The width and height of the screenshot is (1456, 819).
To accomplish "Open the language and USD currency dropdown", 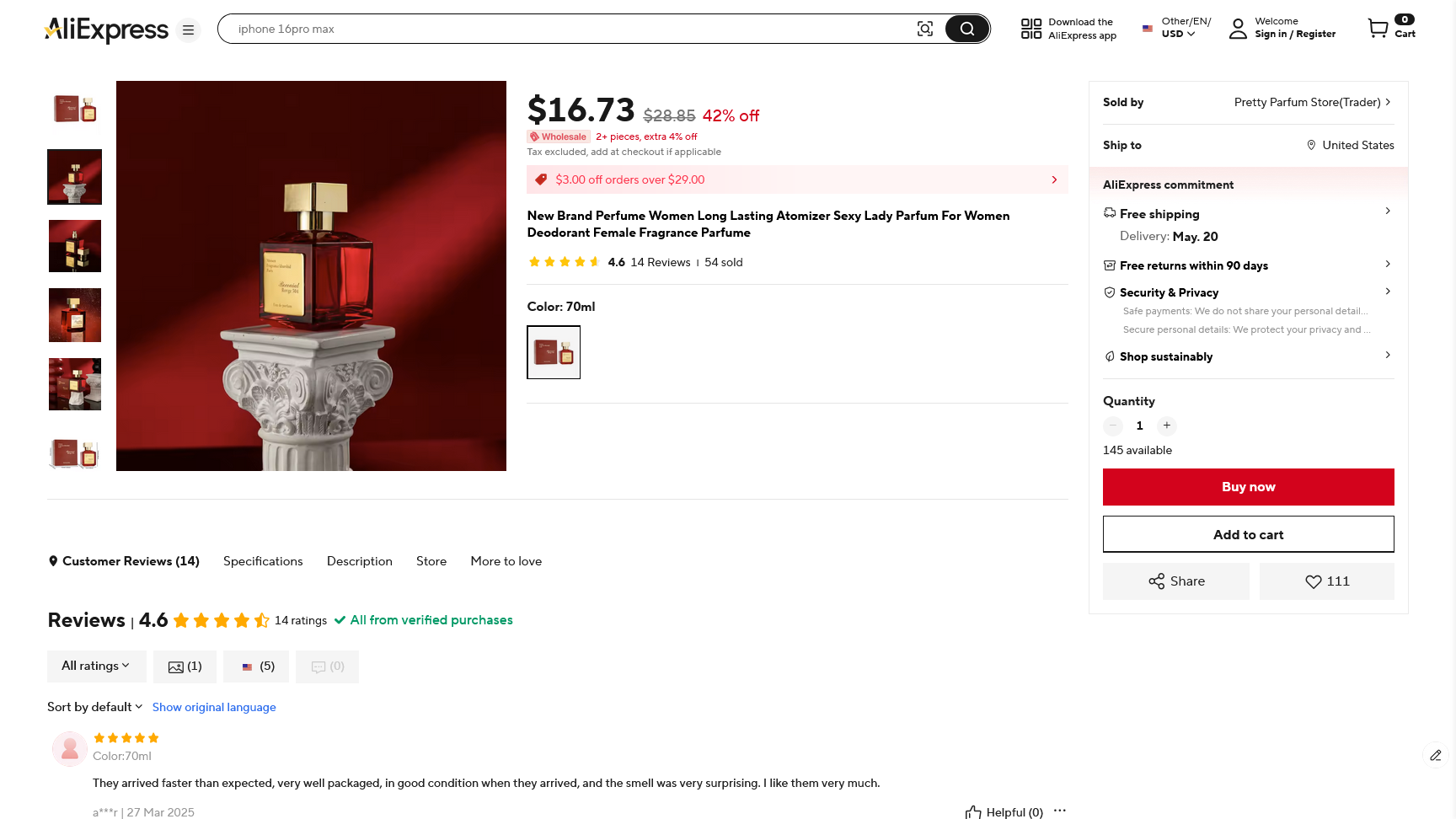I will [1178, 28].
